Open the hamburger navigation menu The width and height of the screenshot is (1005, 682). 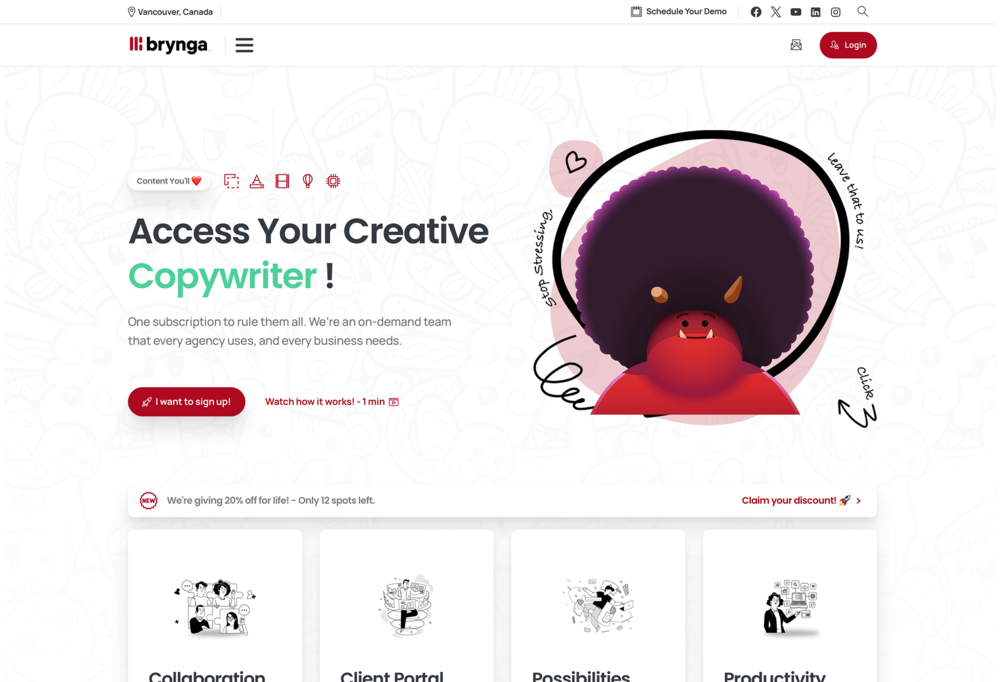[x=244, y=45]
